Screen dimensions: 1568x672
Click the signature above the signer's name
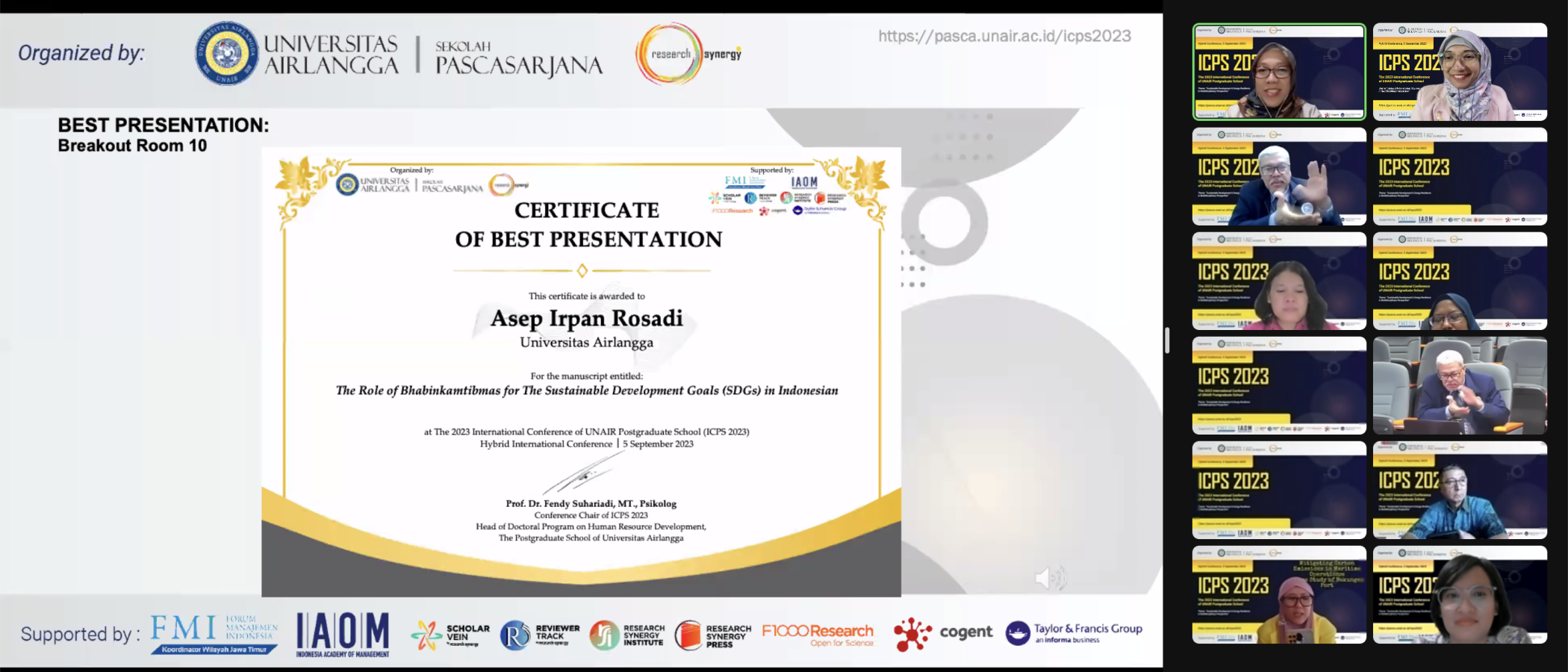[582, 473]
